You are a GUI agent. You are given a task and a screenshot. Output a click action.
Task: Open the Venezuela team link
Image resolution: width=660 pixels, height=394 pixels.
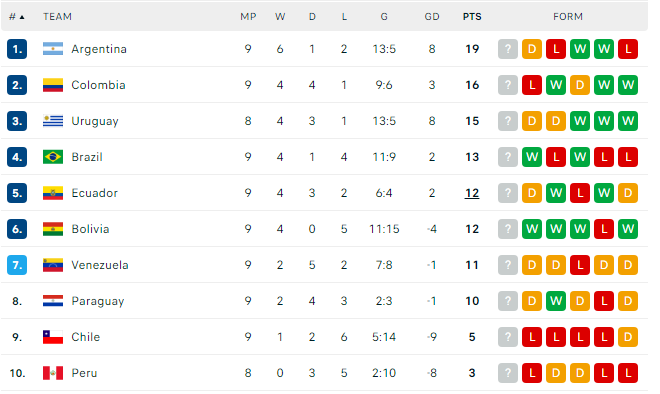pyautogui.click(x=100, y=265)
